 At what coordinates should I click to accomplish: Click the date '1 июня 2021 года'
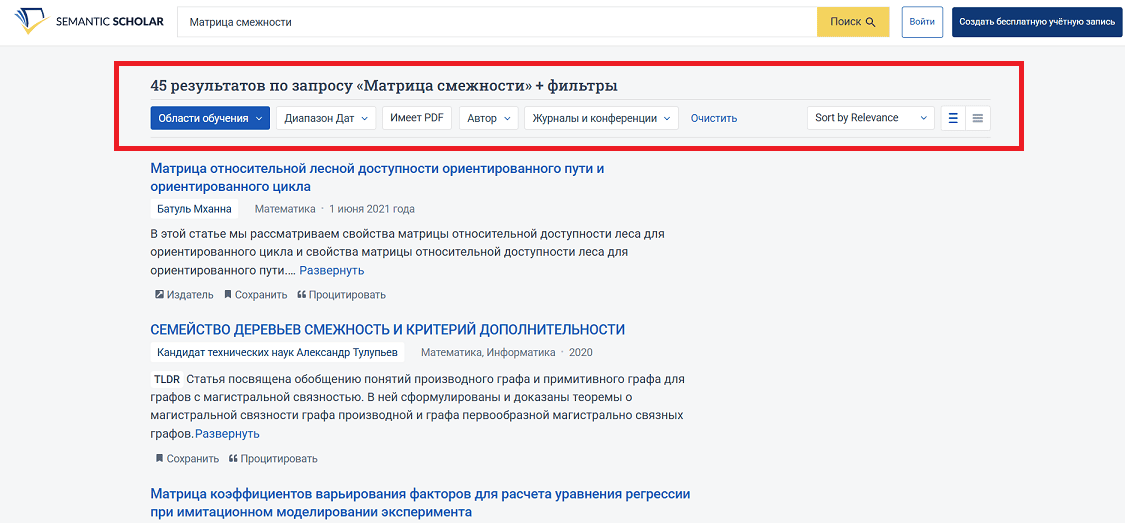click(x=372, y=209)
